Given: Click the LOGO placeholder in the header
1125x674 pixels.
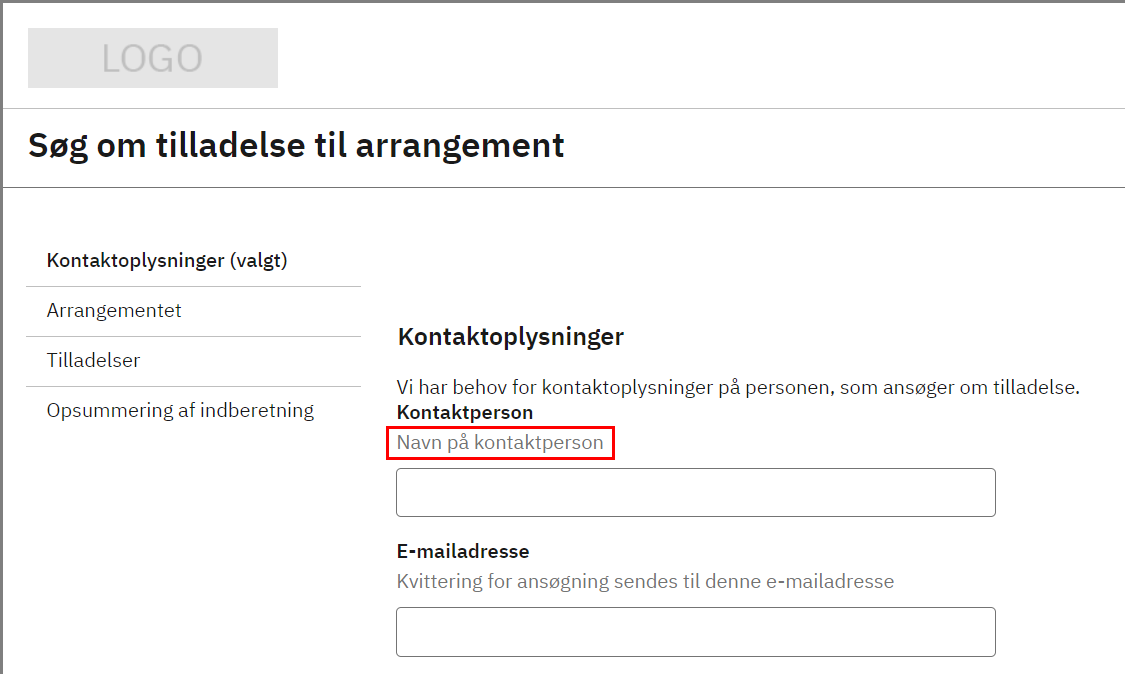Looking at the screenshot, I should [152, 58].
